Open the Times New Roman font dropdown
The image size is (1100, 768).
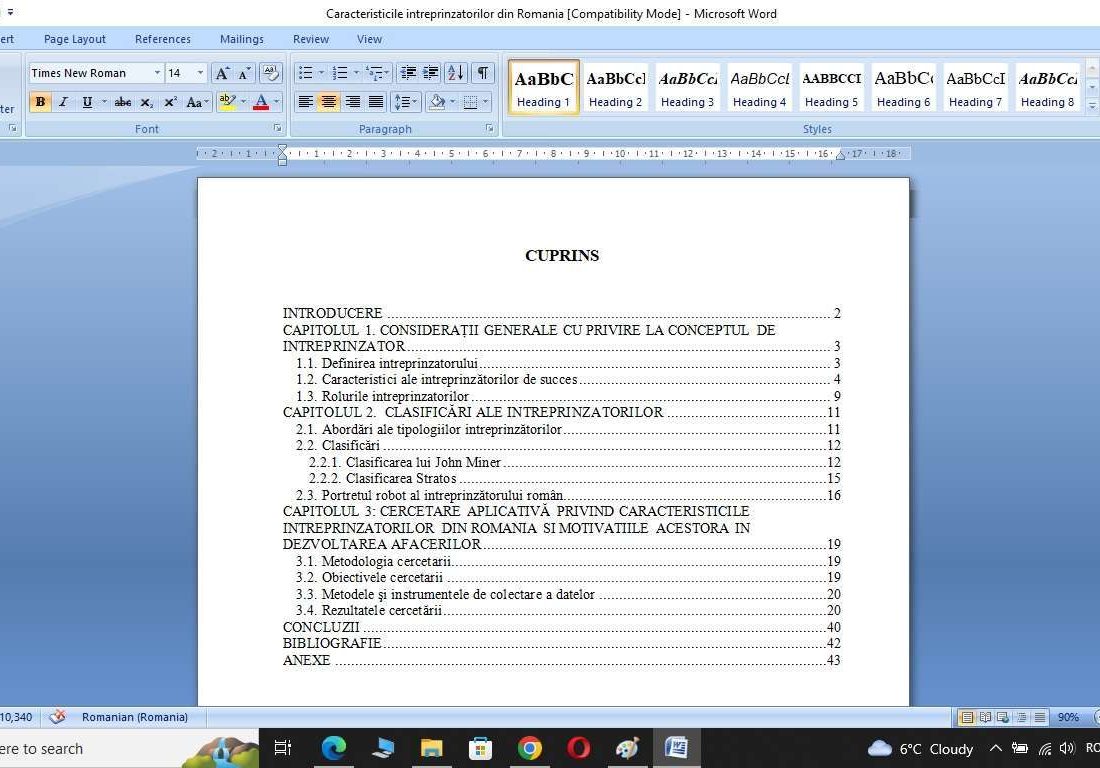[x=157, y=73]
